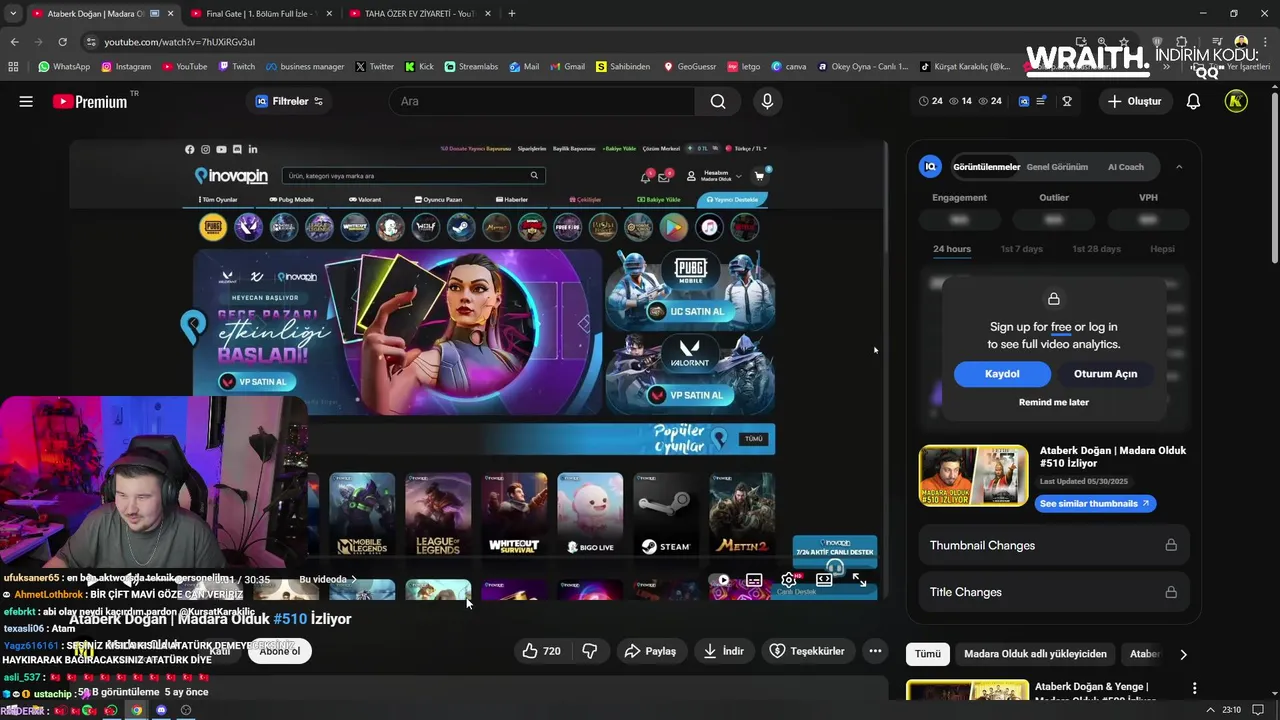Select the 1st 7 days range tab

[x=1021, y=249]
